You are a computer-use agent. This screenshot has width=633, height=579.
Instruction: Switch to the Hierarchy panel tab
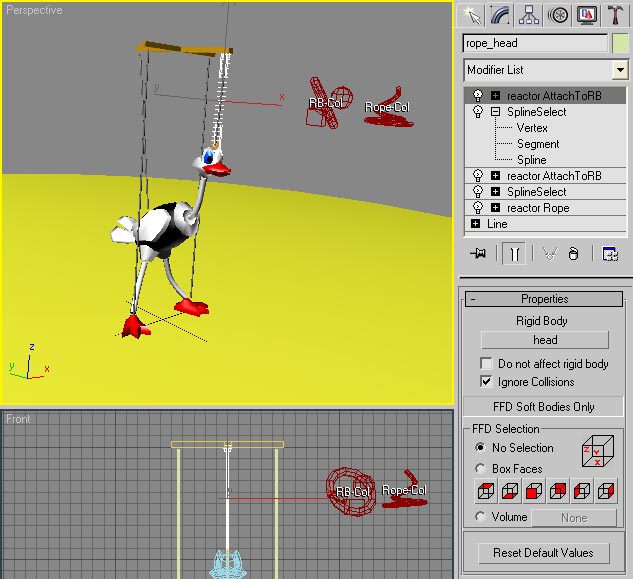(x=529, y=14)
